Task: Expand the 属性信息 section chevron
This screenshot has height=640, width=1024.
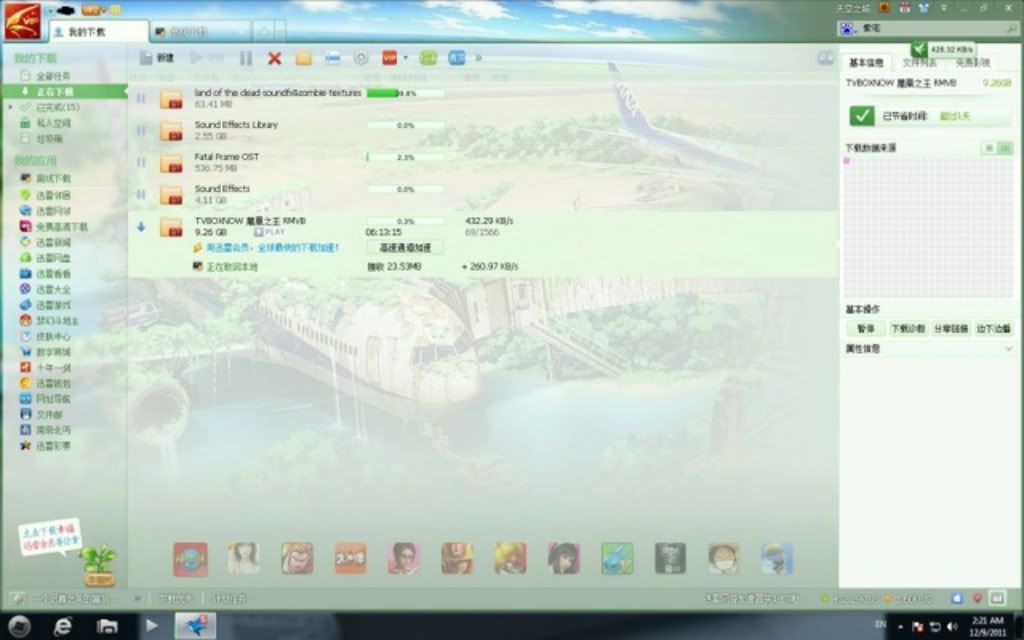Action: (x=1007, y=349)
